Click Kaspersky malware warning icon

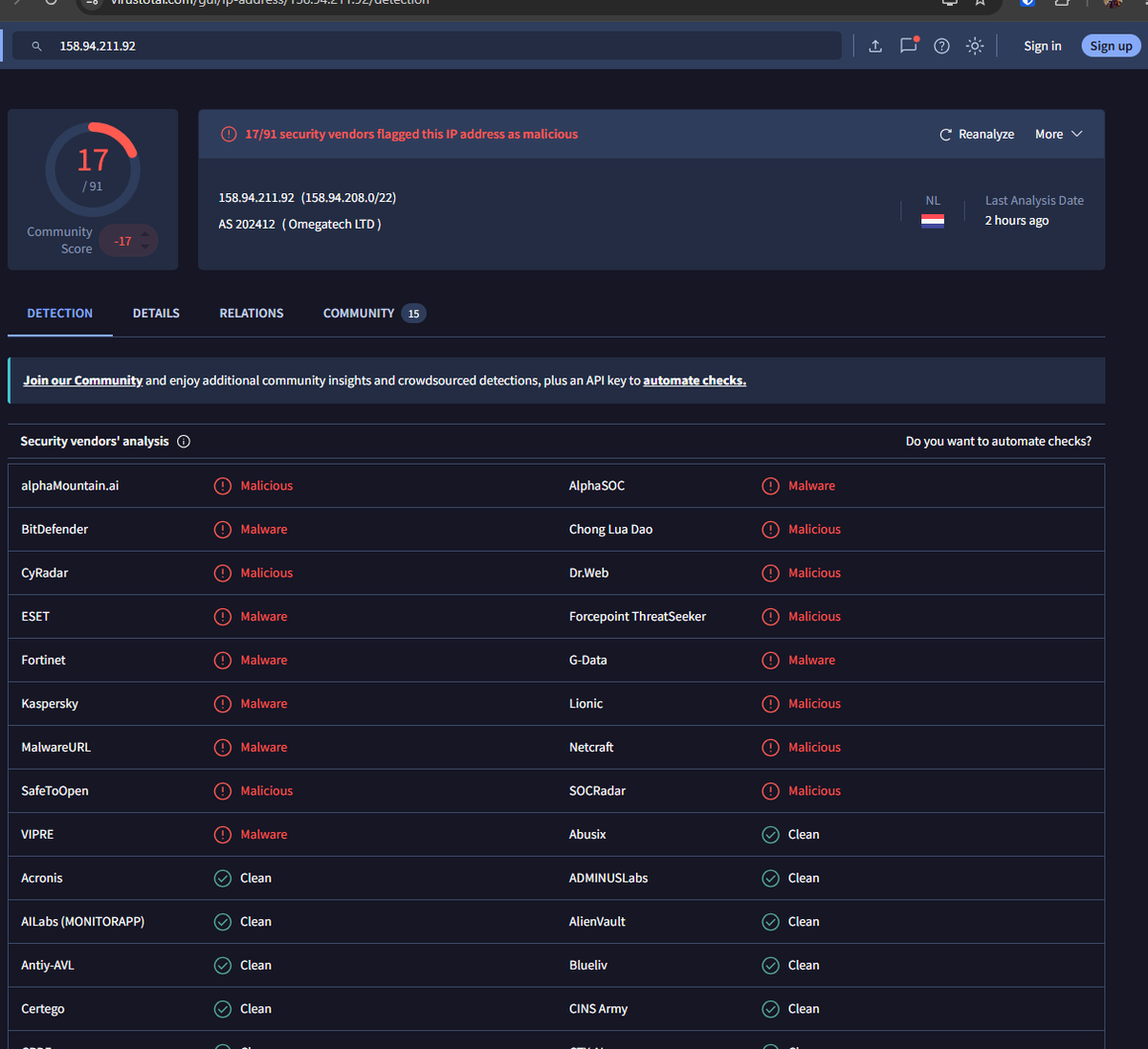click(223, 704)
